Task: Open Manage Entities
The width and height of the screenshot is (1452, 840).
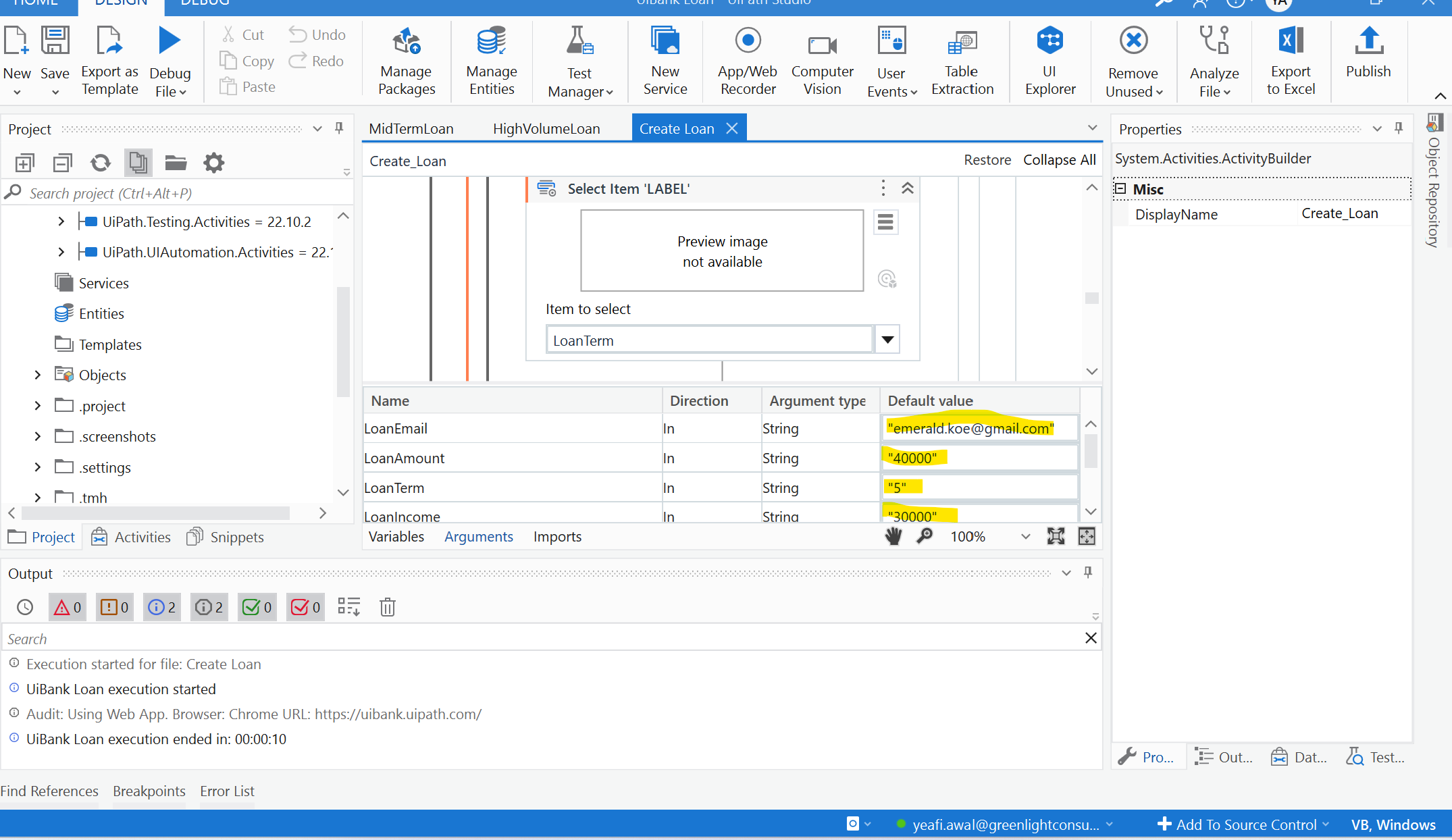Action: [x=492, y=61]
